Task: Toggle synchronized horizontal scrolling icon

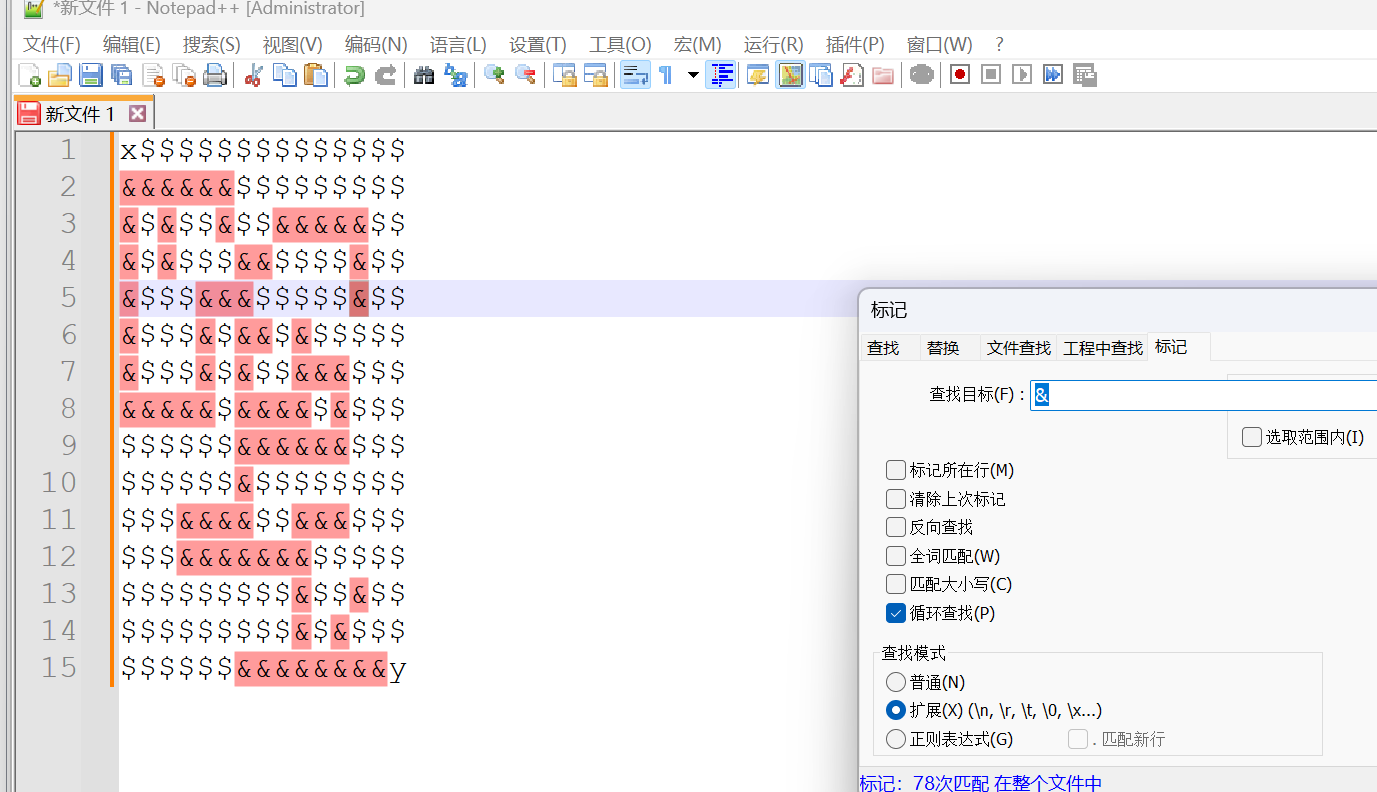Action: click(x=595, y=75)
